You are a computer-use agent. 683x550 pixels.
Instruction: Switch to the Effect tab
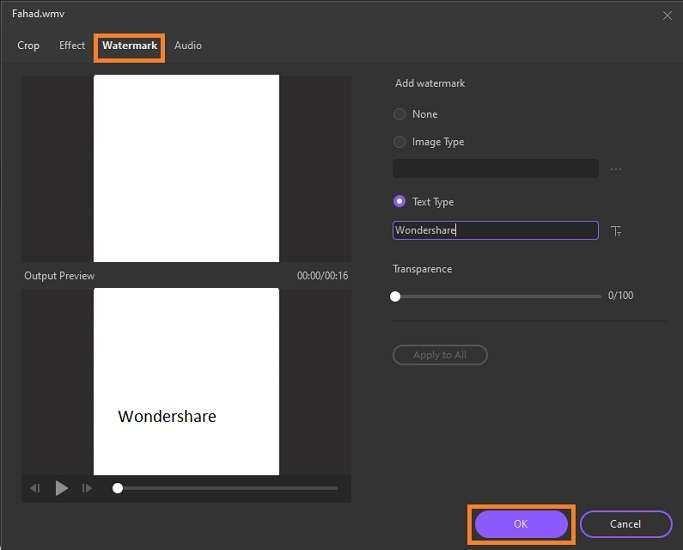[72, 45]
